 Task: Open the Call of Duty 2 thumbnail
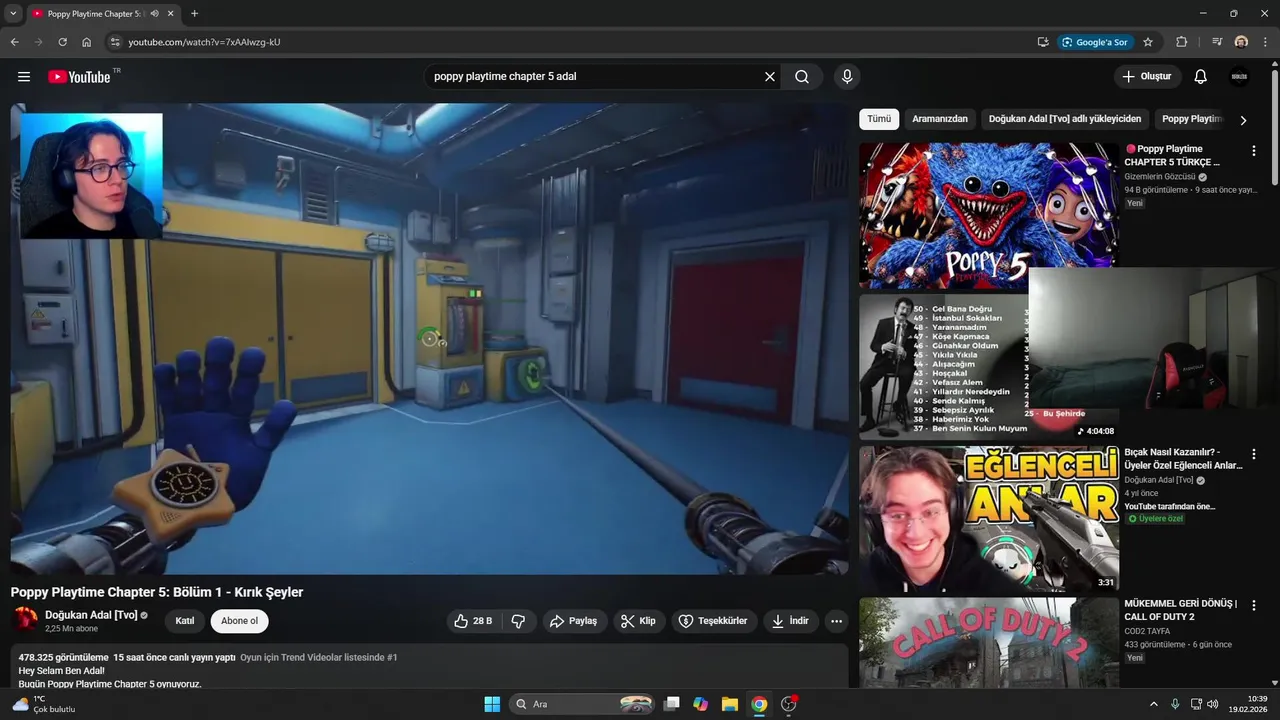click(988, 643)
